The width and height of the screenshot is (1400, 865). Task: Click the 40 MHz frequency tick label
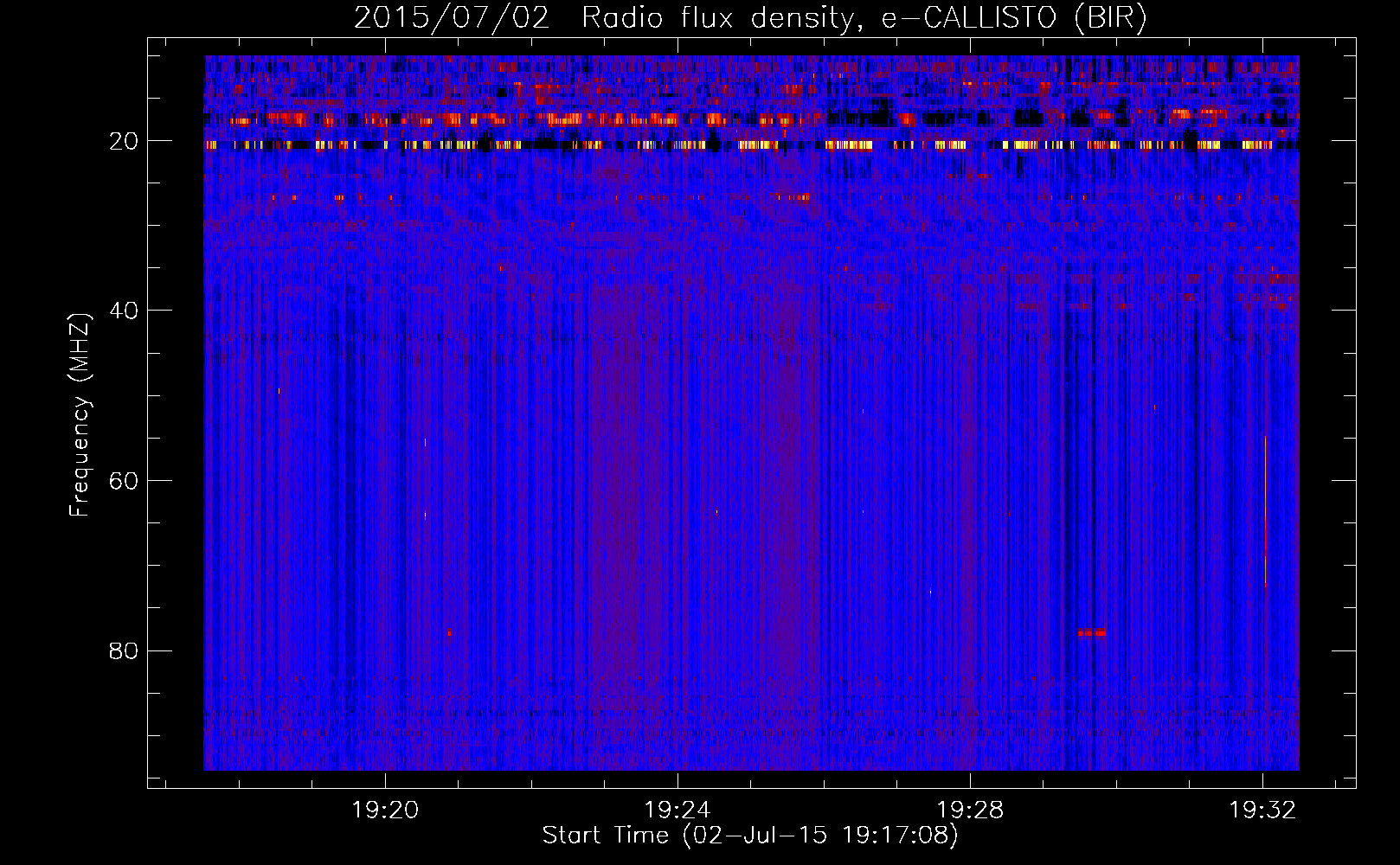(125, 311)
